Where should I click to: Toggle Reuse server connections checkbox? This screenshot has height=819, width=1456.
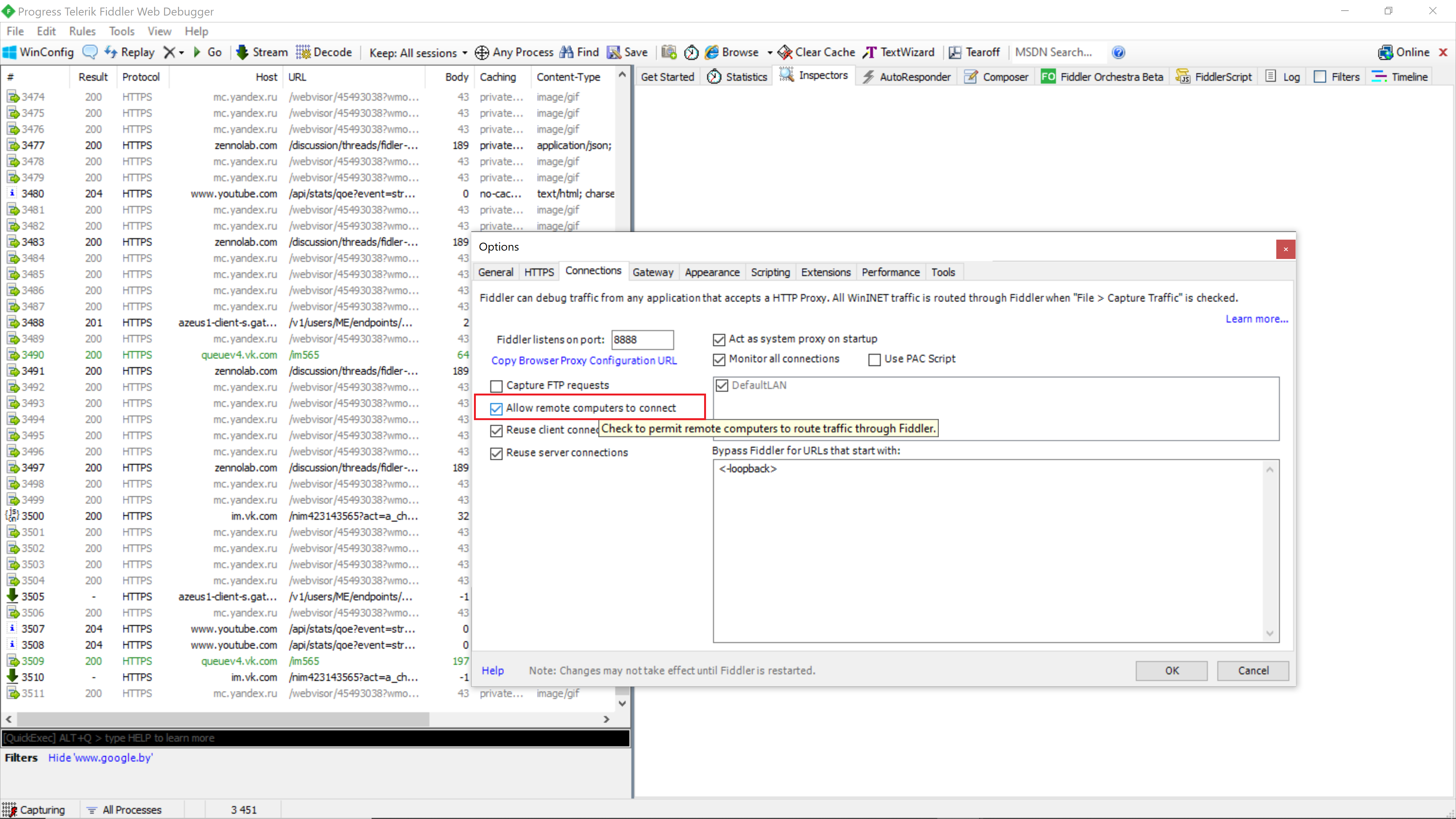[x=496, y=453]
